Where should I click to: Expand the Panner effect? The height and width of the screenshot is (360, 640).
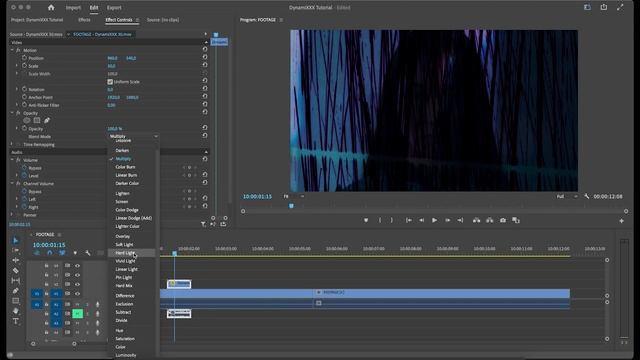(x=12, y=215)
